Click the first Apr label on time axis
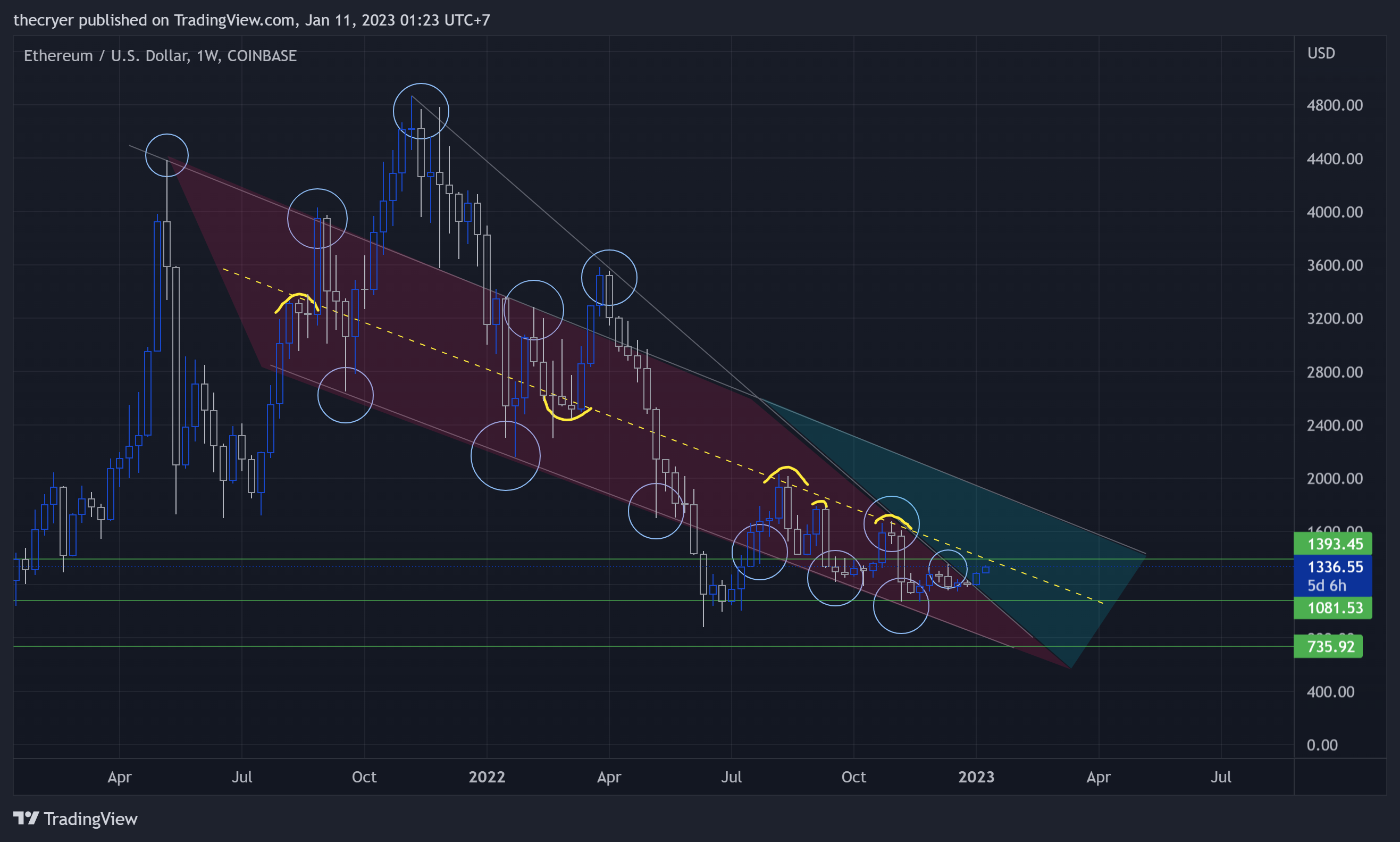Screen dimensions: 1400x842 coord(120,777)
